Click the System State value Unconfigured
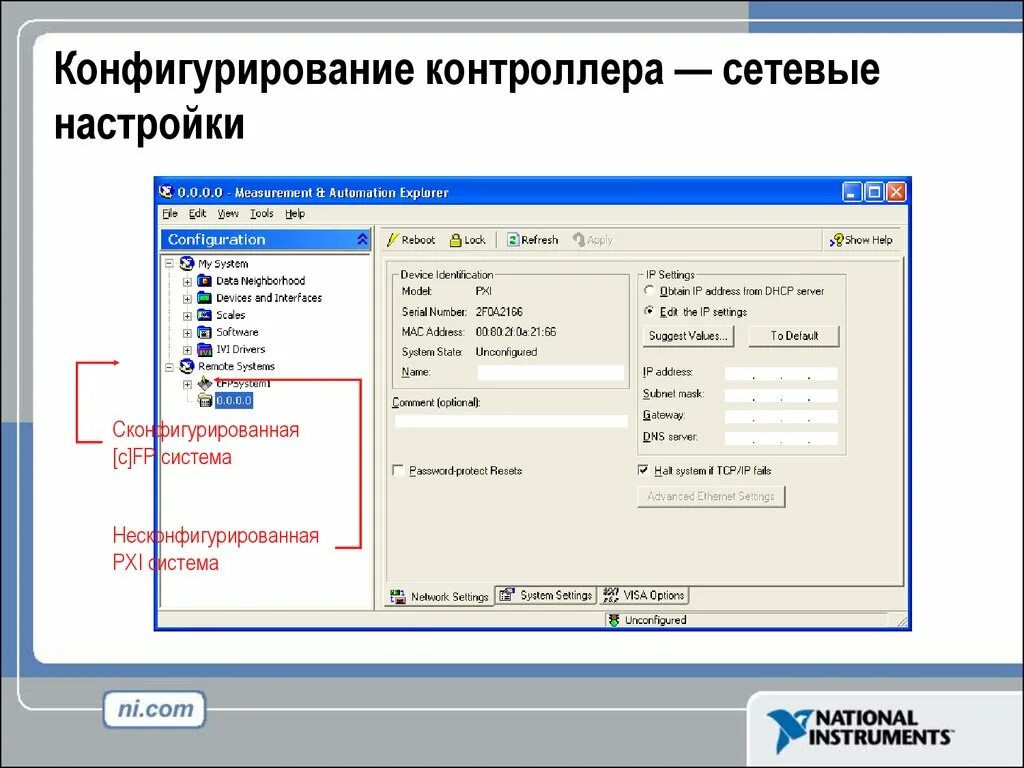The height and width of the screenshot is (768, 1024). pyautogui.click(x=506, y=351)
